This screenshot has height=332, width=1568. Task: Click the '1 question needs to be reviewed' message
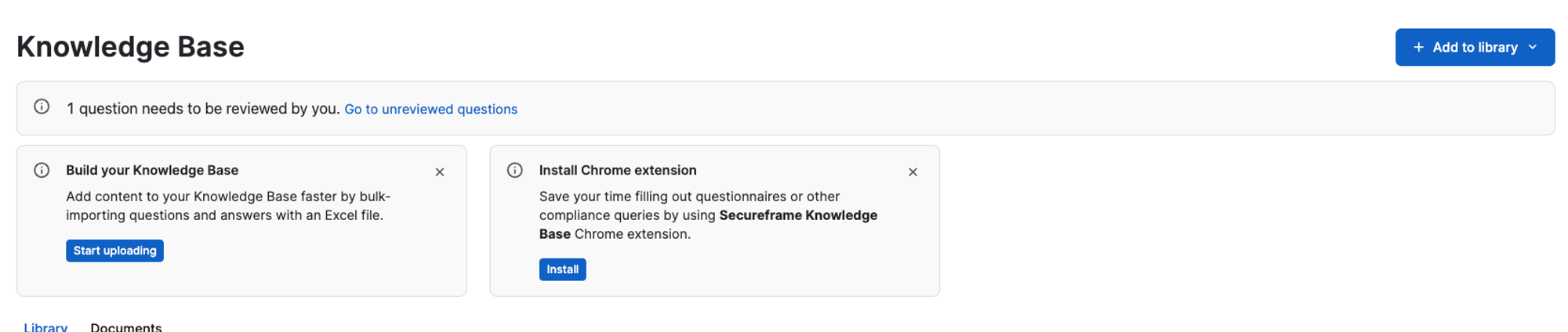coord(203,109)
